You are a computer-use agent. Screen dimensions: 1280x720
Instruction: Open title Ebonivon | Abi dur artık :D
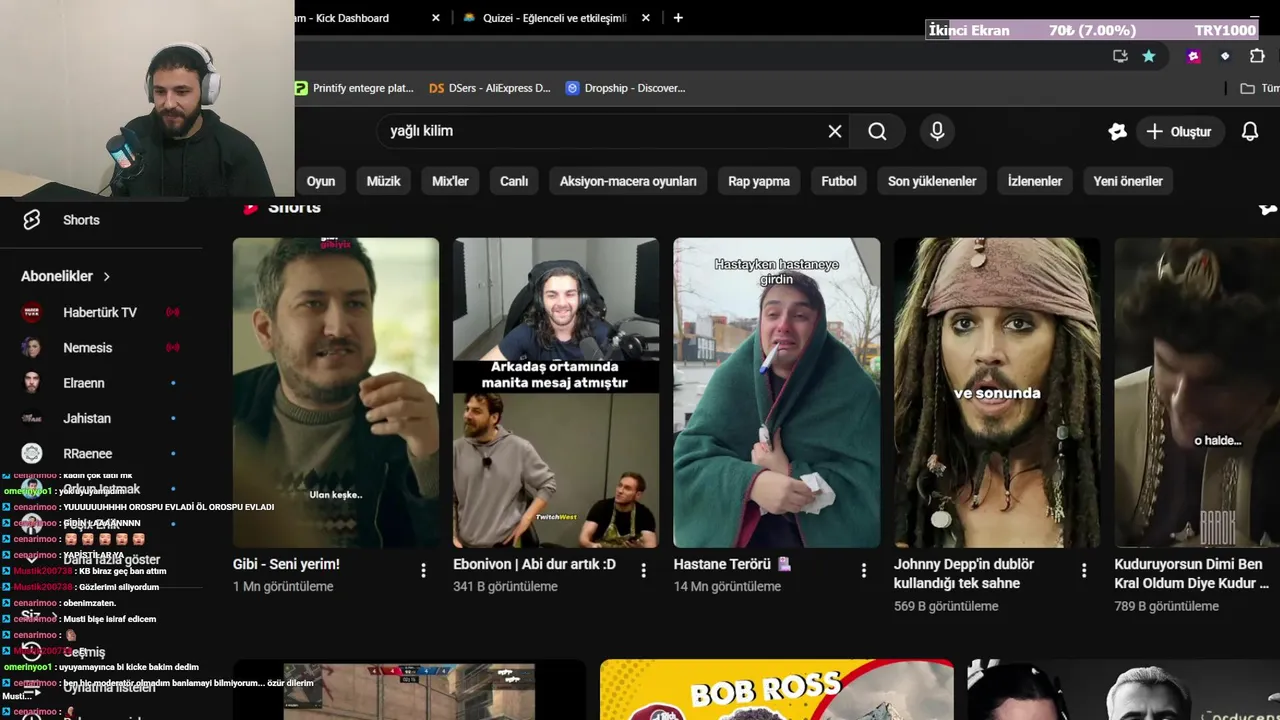[x=534, y=564]
